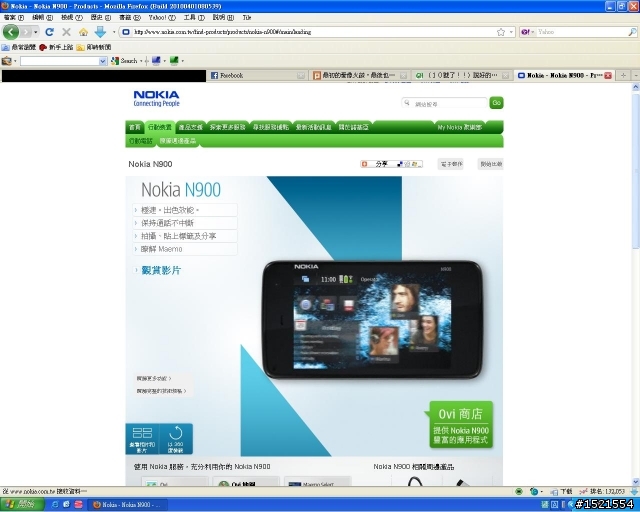Click the Stop loading X icon

coord(66,32)
